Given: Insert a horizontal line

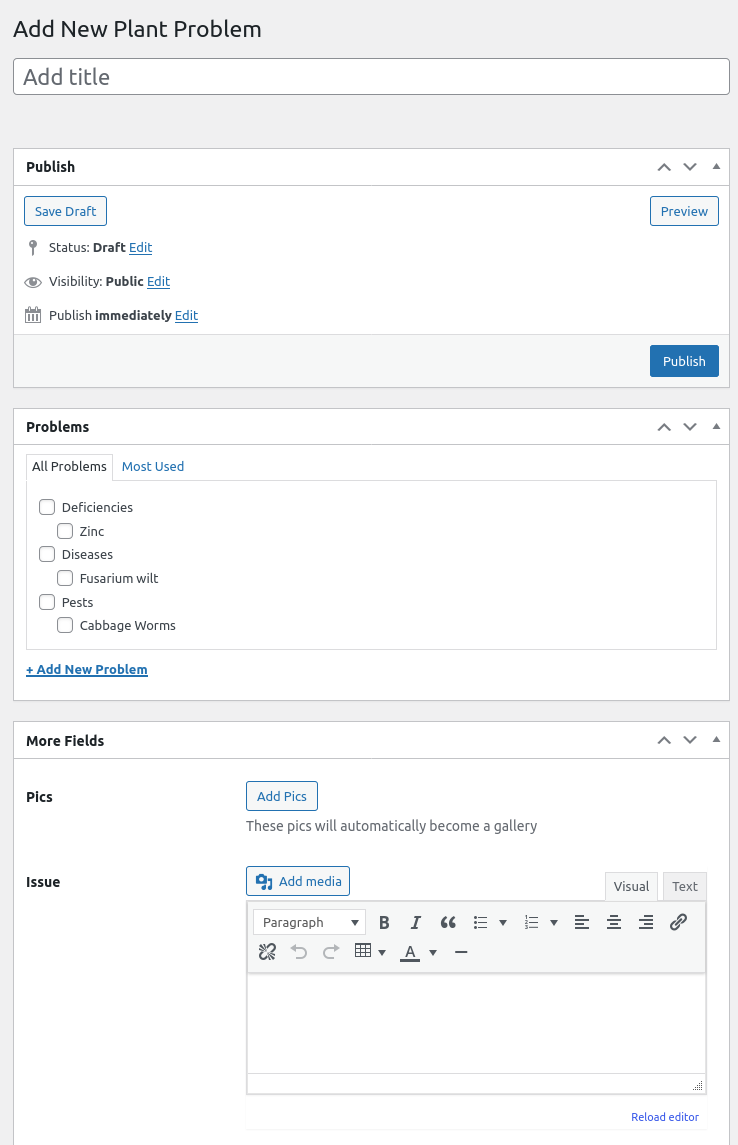Looking at the screenshot, I should [x=461, y=952].
